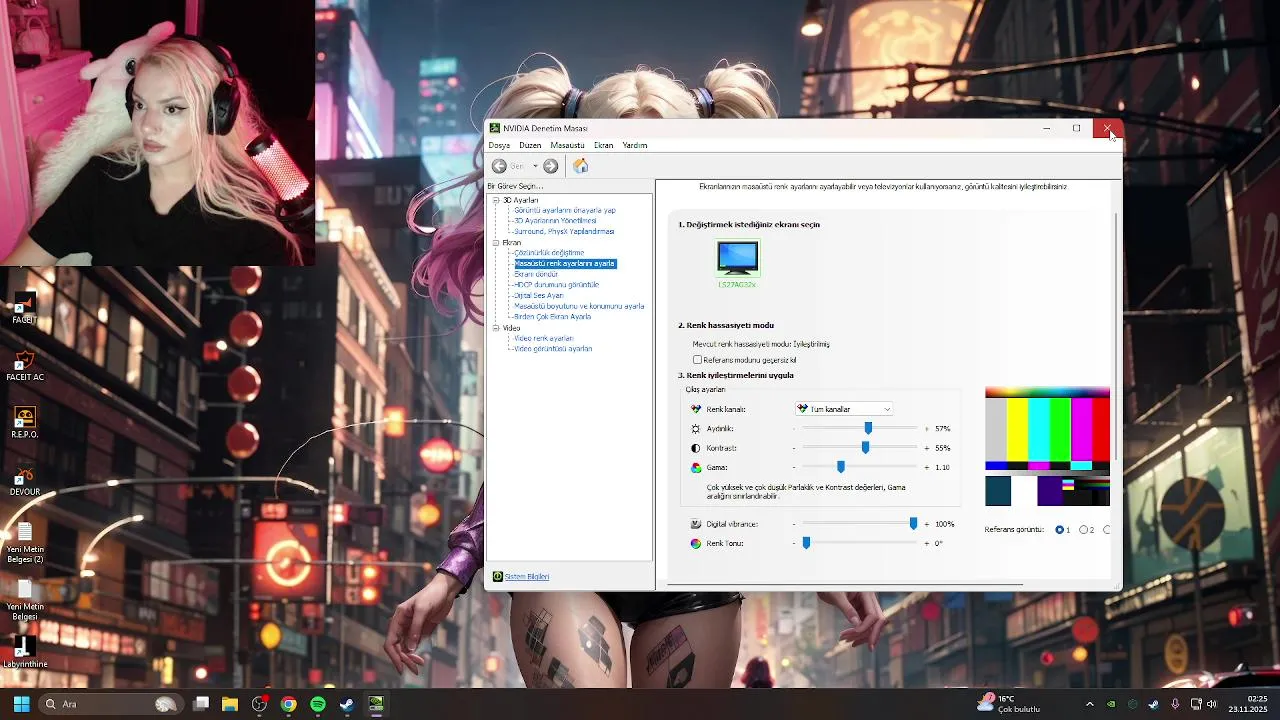Tick Referans modunu geçersiz kıl checkbox
The height and width of the screenshot is (720, 1280).
point(697,360)
